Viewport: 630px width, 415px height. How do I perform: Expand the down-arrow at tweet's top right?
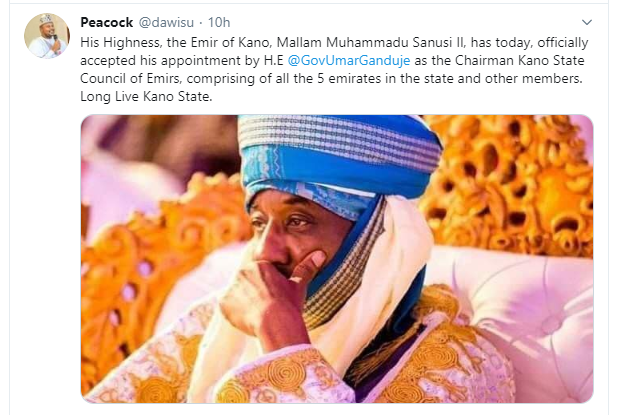pyautogui.click(x=587, y=22)
